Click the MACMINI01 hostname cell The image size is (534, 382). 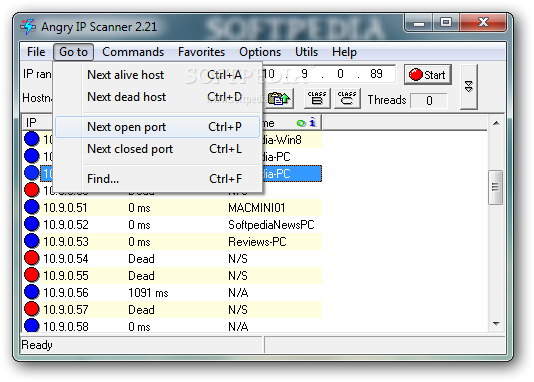256,208
